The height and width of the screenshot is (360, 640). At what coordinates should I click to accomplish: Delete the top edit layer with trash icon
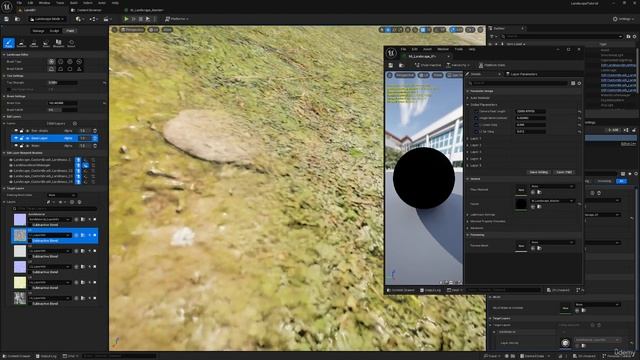[x=95, y=131]
